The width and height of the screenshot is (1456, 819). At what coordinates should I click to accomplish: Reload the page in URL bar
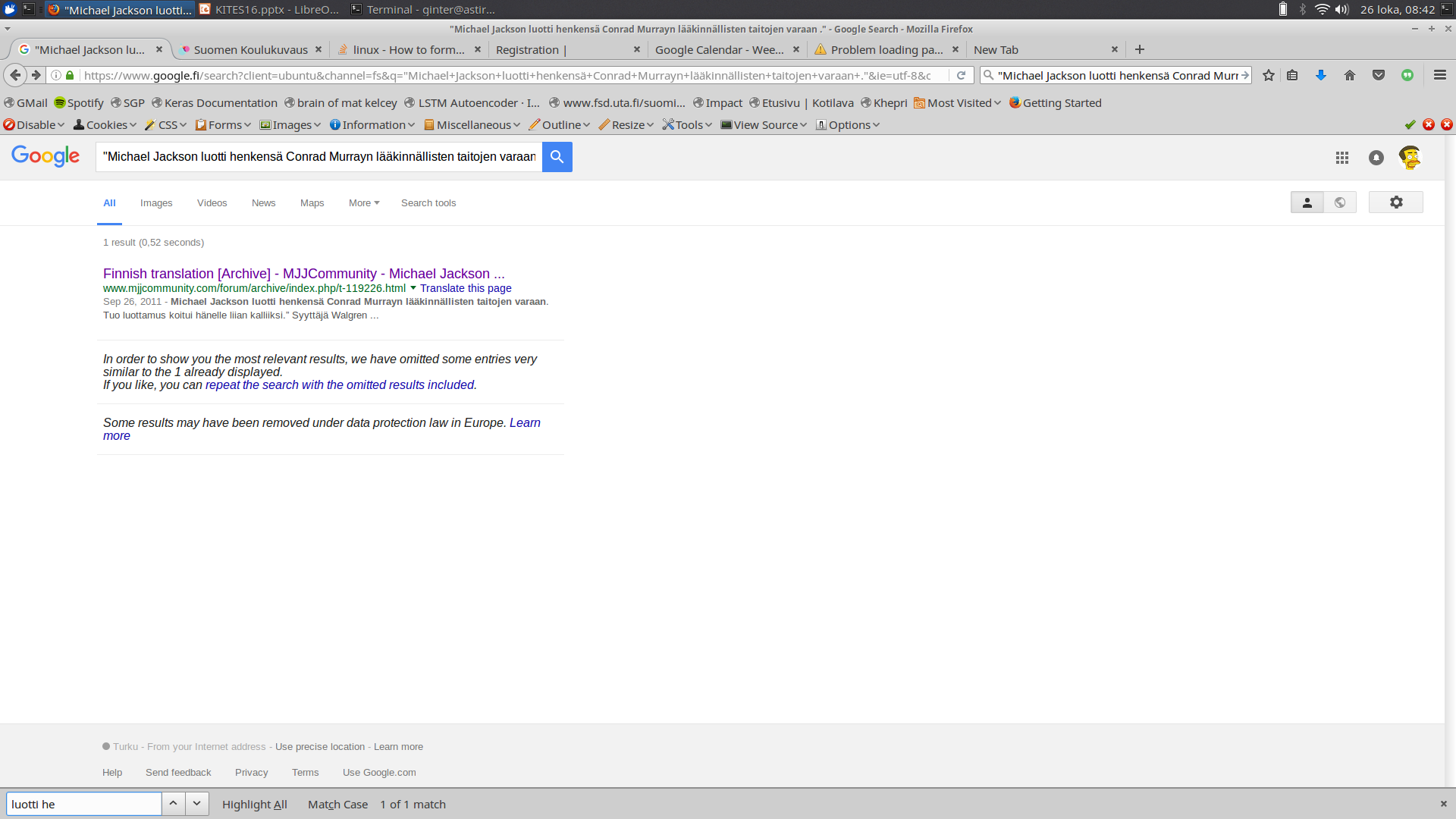point(961,75)
